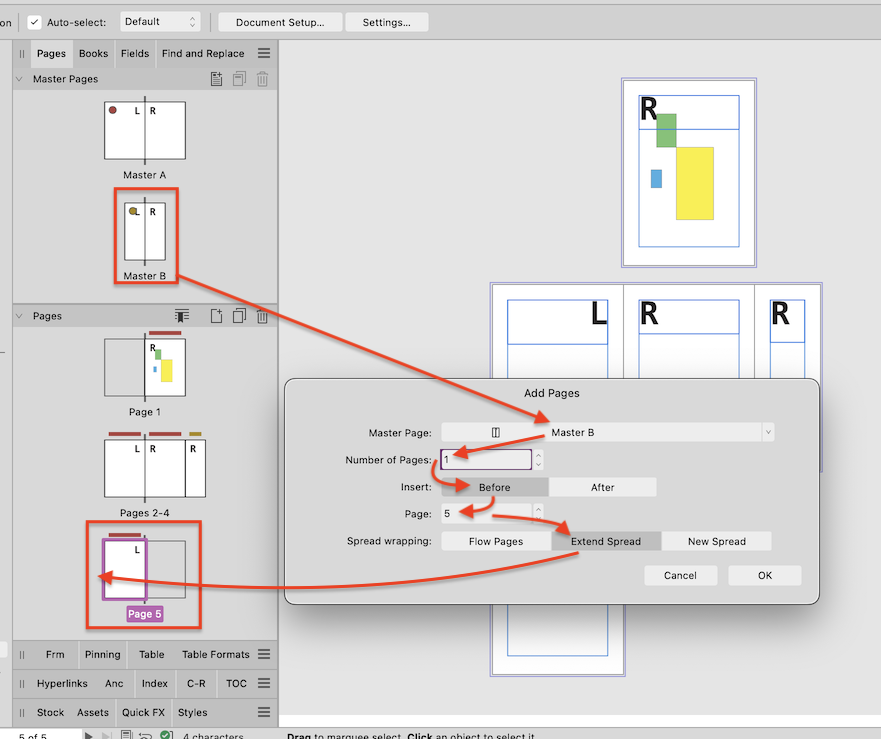Delete Page 5 with the Pages trash icon

click(x=262, y=316)
